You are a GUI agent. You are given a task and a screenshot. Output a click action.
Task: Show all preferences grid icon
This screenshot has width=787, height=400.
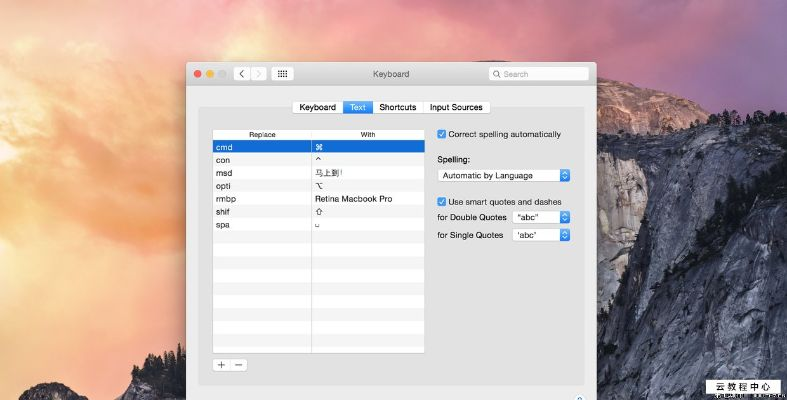coord(282,74)
